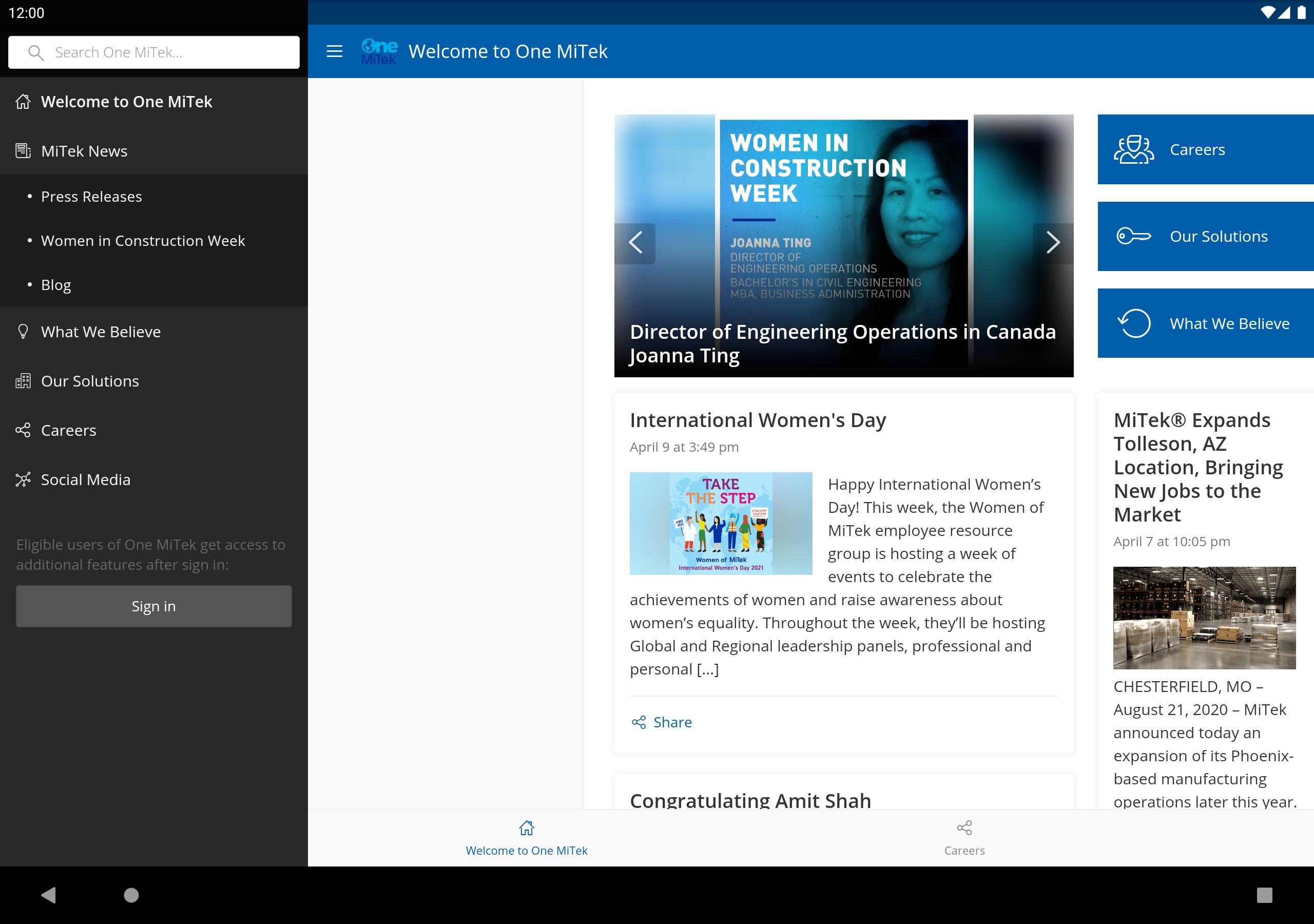Select What We Believe in sidebar

tap(154, 332)
